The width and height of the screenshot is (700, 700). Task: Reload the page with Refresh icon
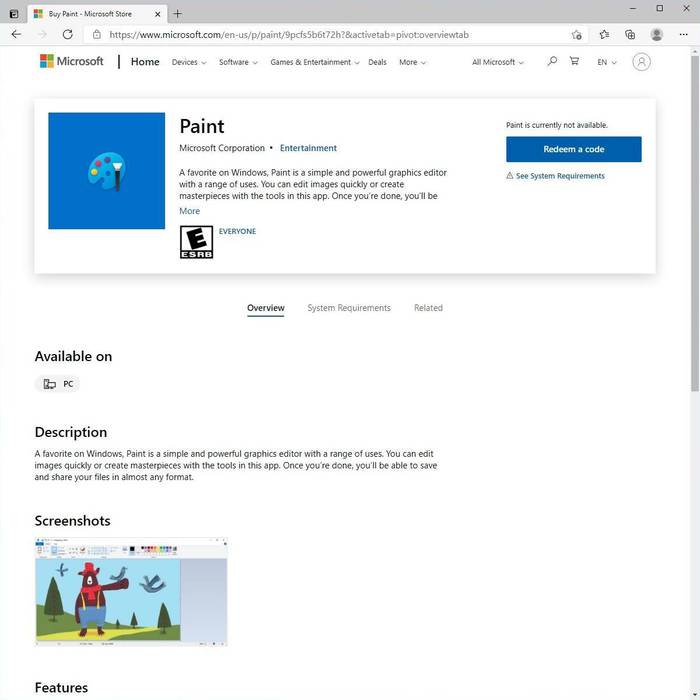(x=67, y=34)
